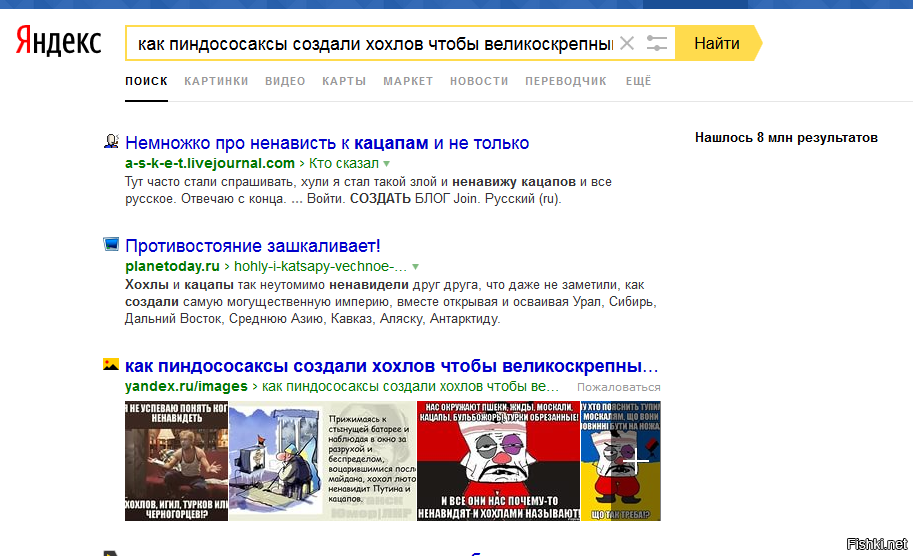Screen dimensions: 913x556
Task: Expand dropdown arrow next to 'Кто сказал'
Action: pyautogui.click(x=387, y=164)
